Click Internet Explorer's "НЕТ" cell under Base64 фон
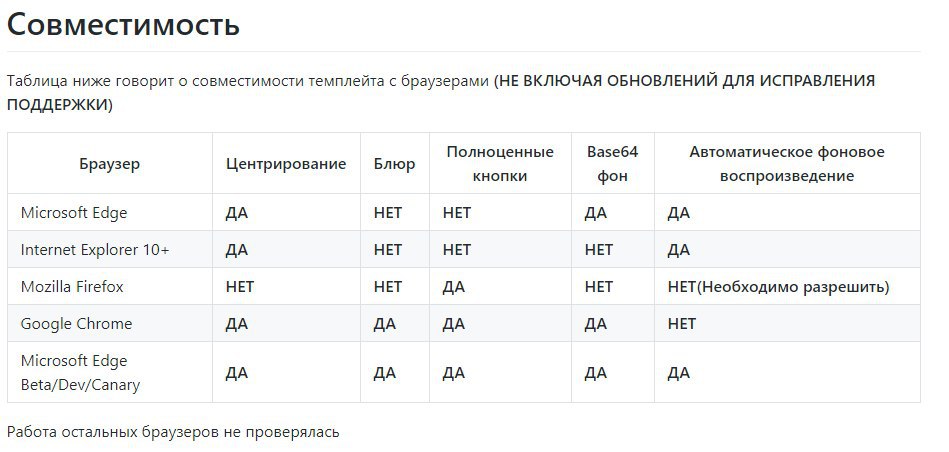Screen dimensions: 949x452 [598, 250]
